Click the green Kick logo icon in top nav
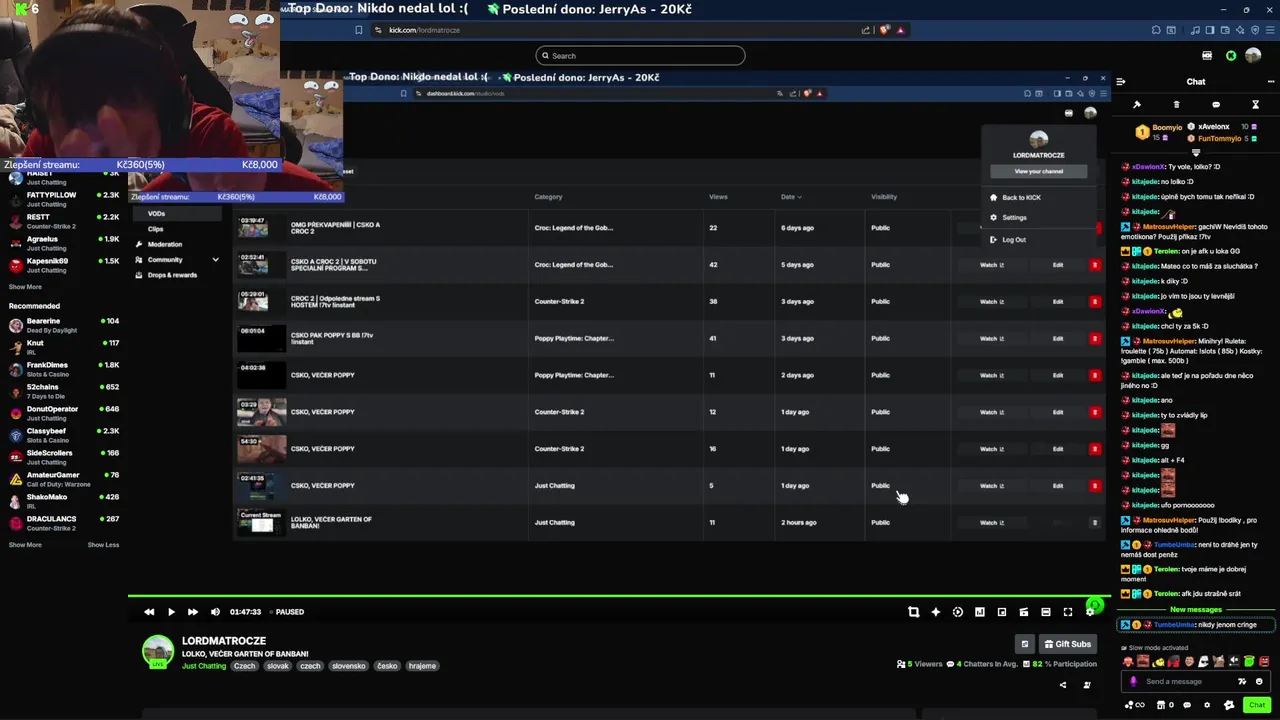 (1231, 56)
